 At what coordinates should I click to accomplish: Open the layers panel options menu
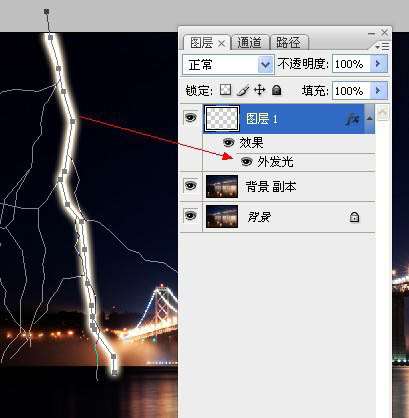coord(383,46)
